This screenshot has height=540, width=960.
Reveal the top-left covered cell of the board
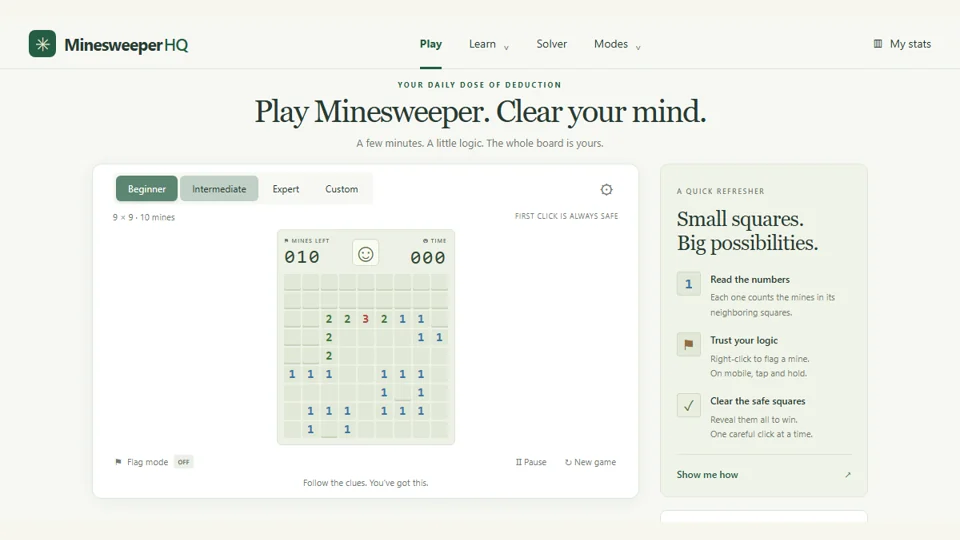(x=292, y=282)
